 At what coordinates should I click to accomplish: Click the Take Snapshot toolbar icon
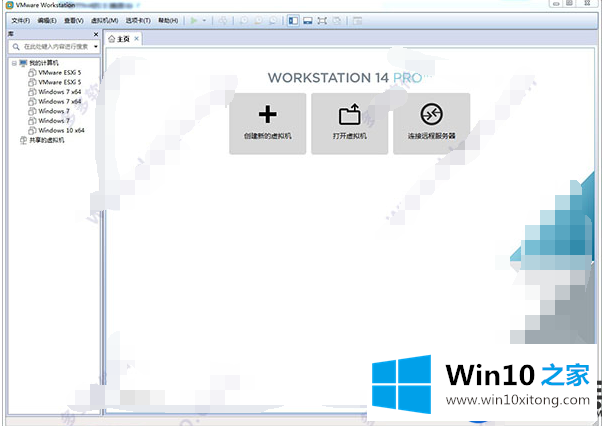(x=243, y=21)
